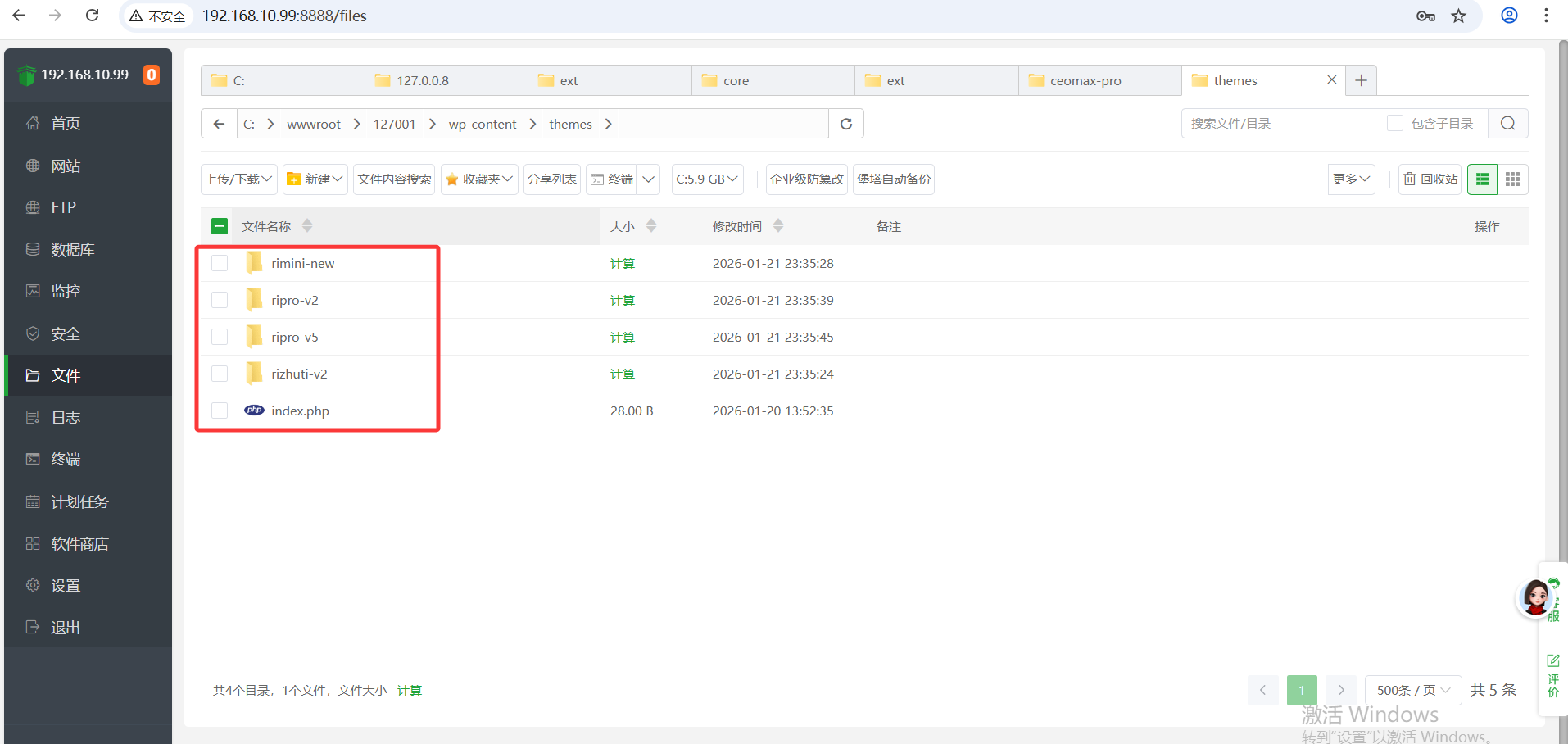This screenshot has height=744, width=1568.
Task: Click the refresh directory icon beside path bar
Action: click(x=846, y=124)
